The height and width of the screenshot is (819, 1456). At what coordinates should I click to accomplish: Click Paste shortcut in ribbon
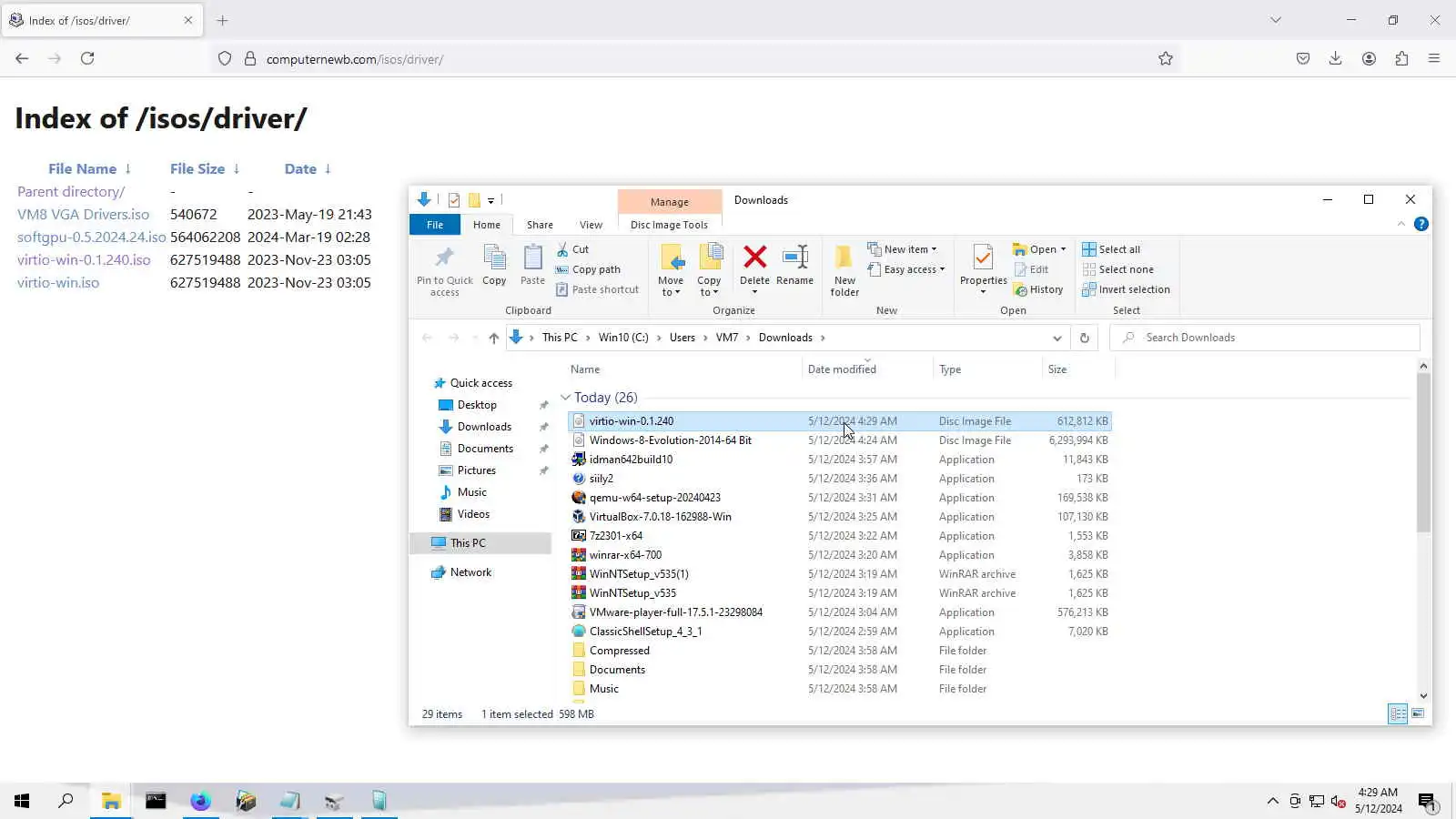click(597, 289)
